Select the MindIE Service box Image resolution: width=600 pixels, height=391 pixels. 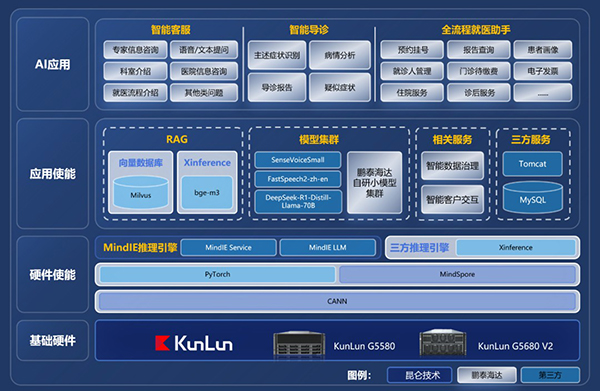[x=228, y=248]
